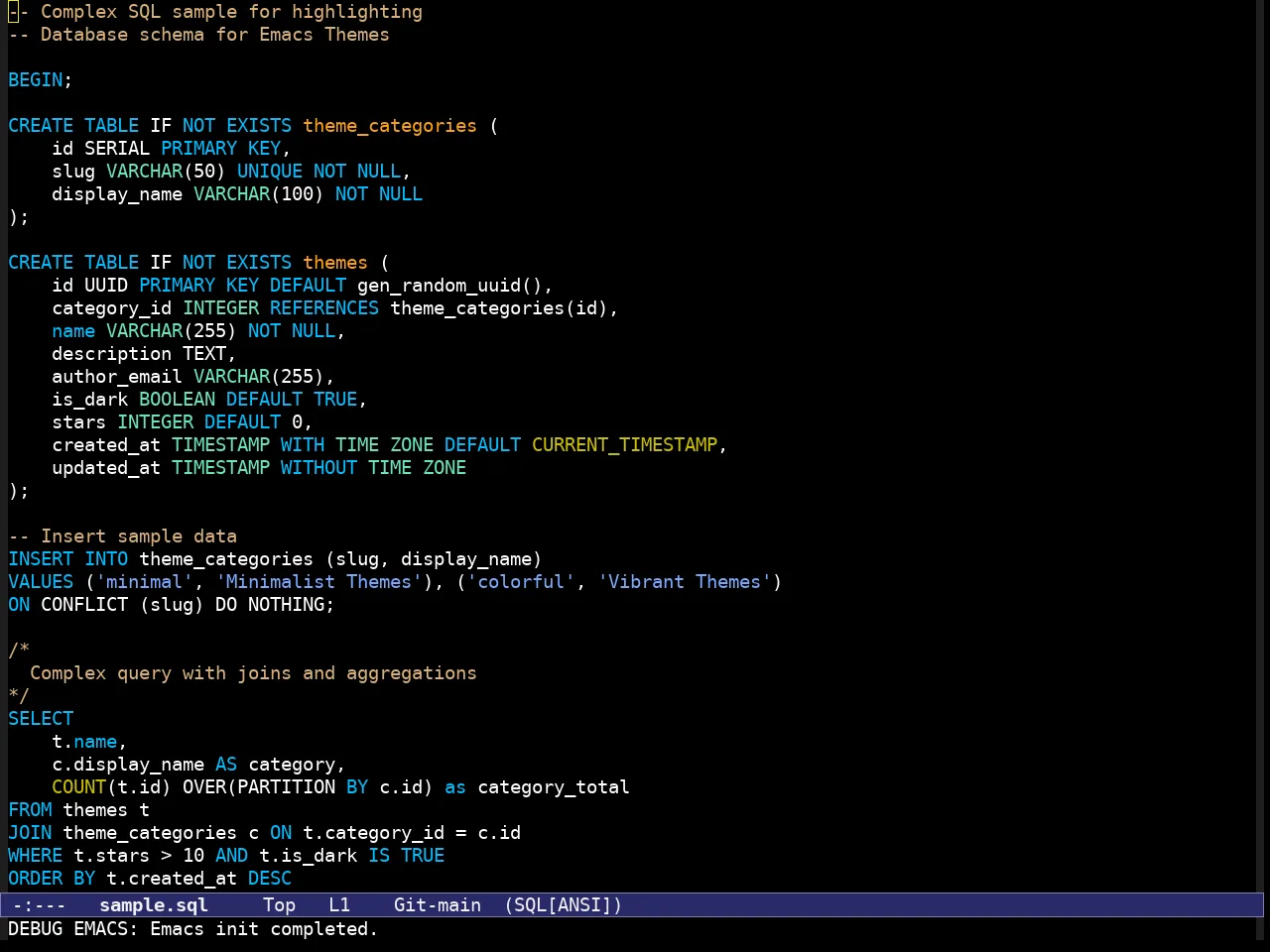Click the Git-main version control indicator

(438, 905)
